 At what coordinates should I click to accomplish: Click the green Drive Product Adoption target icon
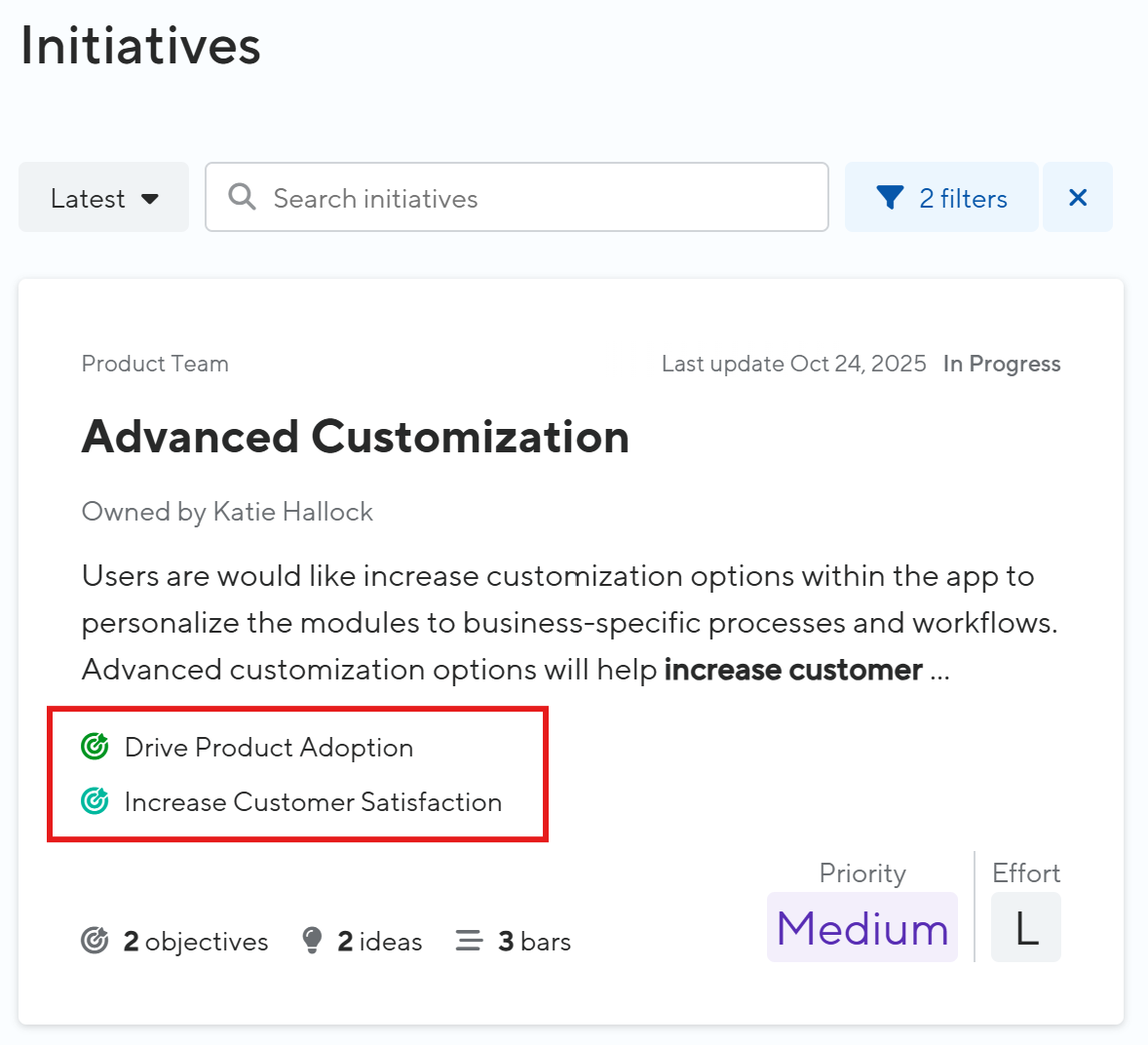[95, 747]
